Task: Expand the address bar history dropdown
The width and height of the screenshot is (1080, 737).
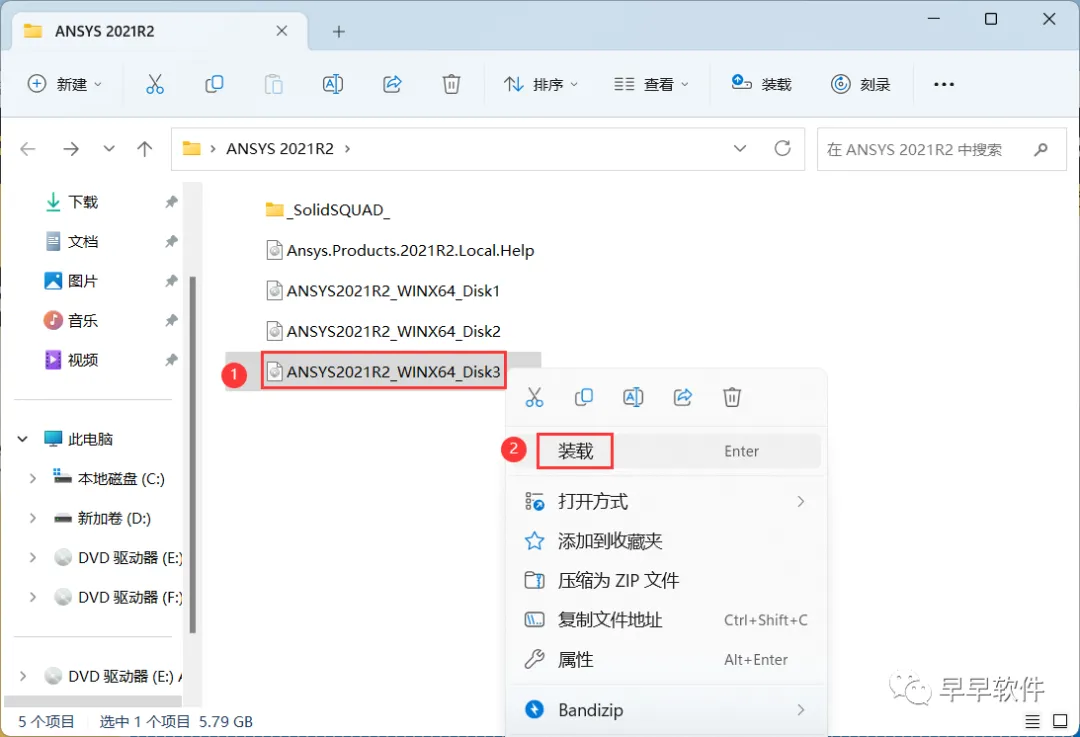Action: point(740,149)
